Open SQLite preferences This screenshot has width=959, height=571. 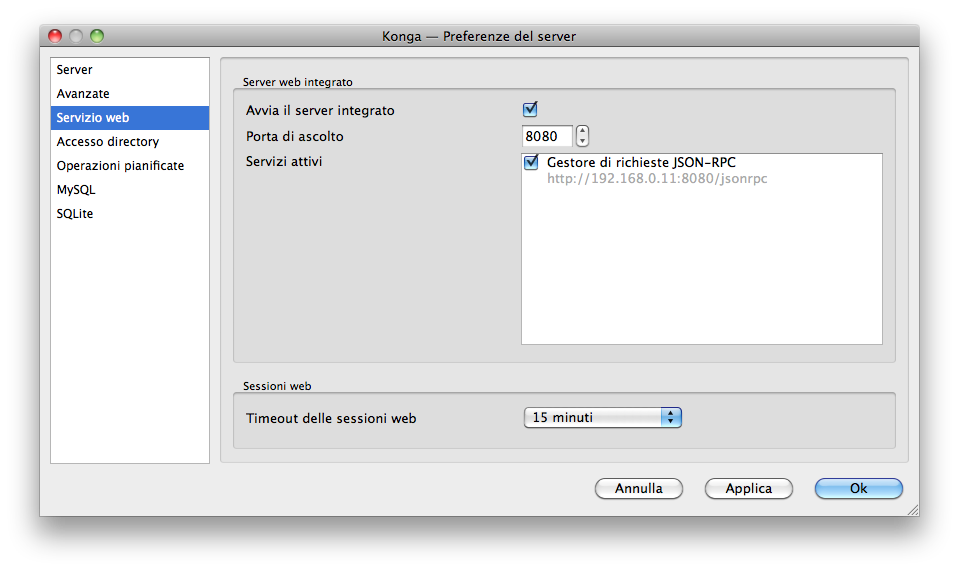75,214
